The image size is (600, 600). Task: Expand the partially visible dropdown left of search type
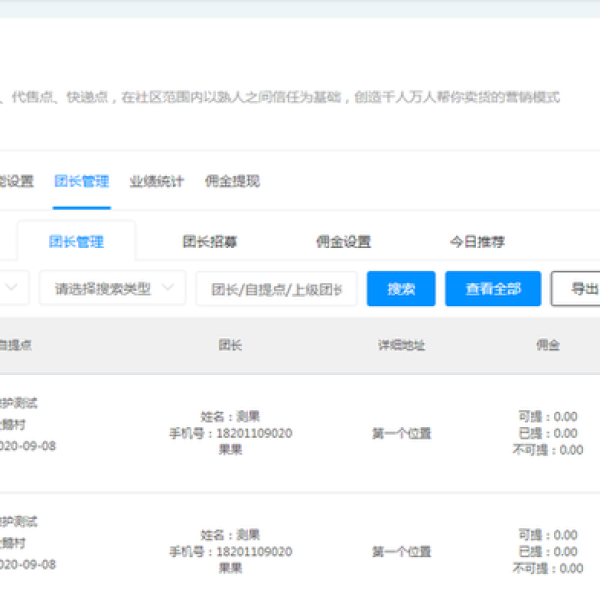point(14,289)
